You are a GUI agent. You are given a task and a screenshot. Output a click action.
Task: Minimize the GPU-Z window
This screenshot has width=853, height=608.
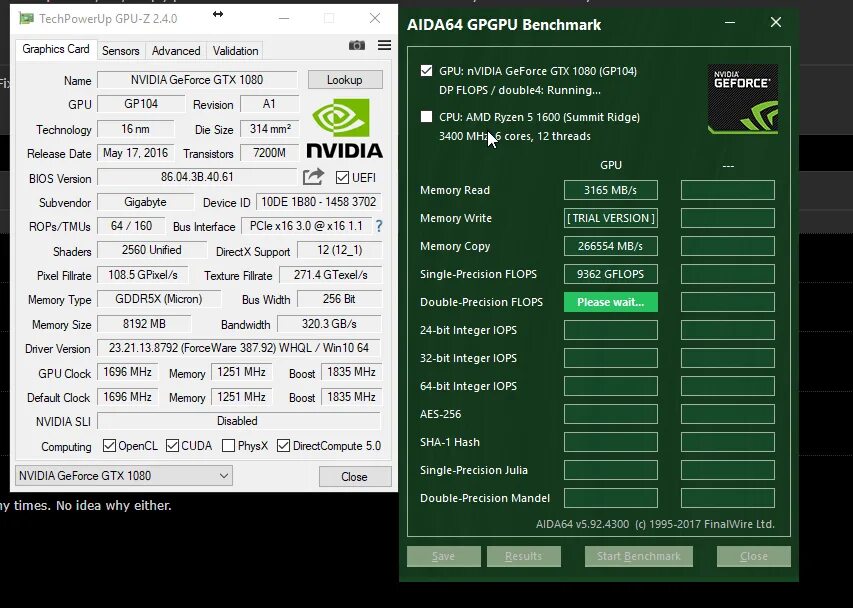(x=284, y=18)
